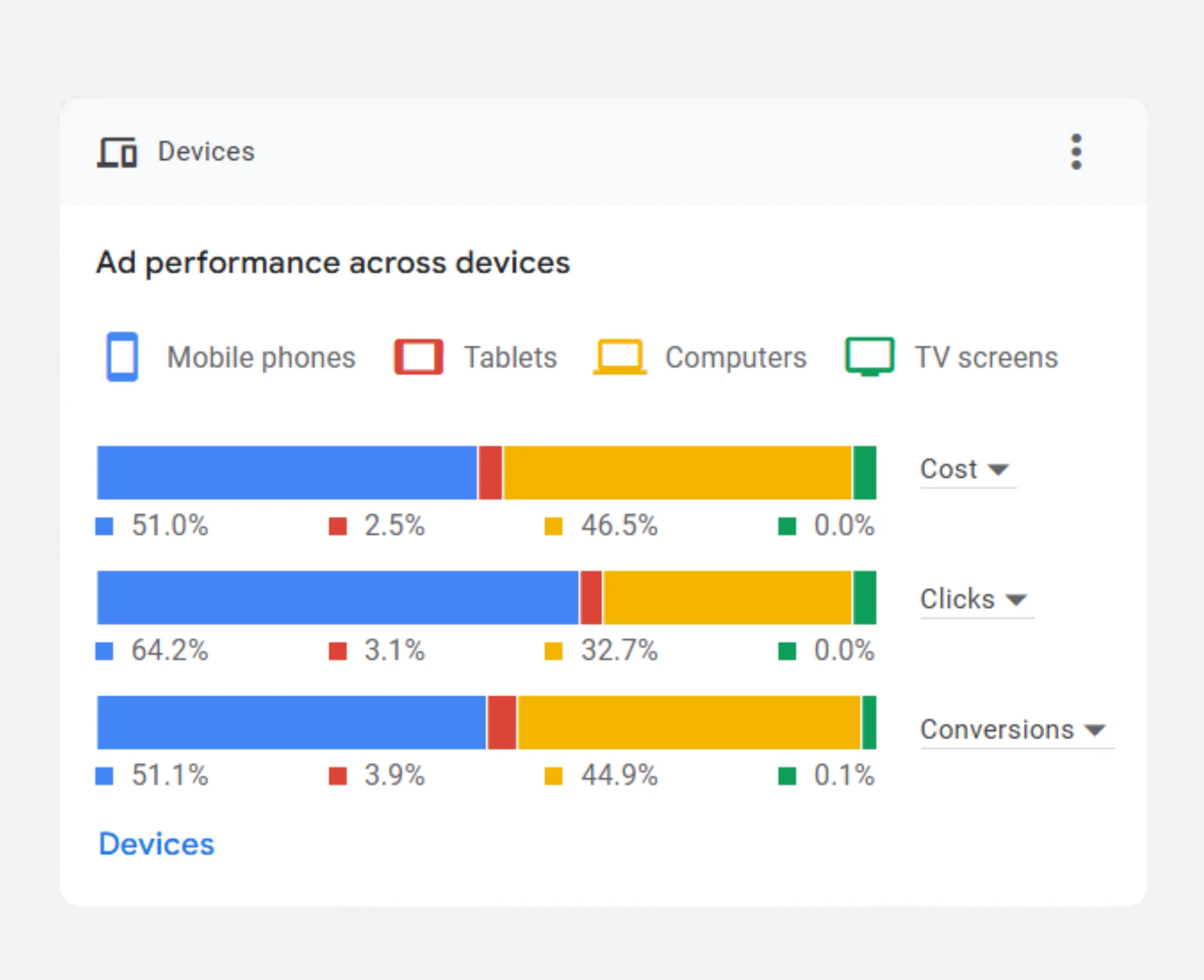Click the blue Mobile phones icon
The width and height of the screenshot is (1204, 980).
click(x=122, y=356)
